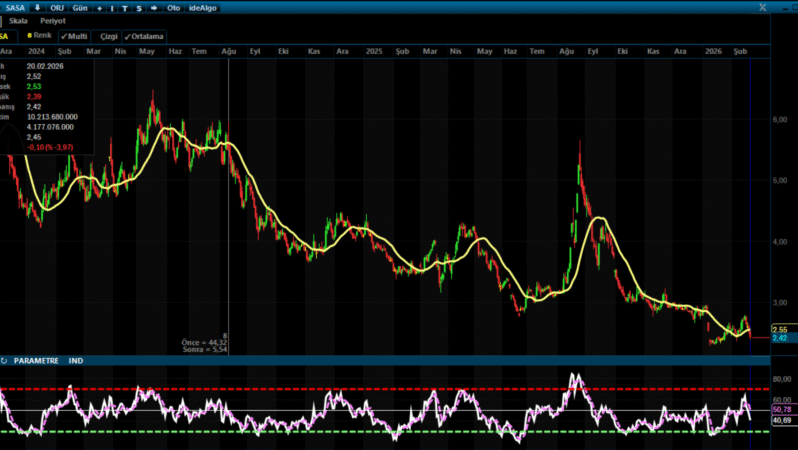Click the ideAlgo button
The image size is (798, 450).
(x=202, y=8)
